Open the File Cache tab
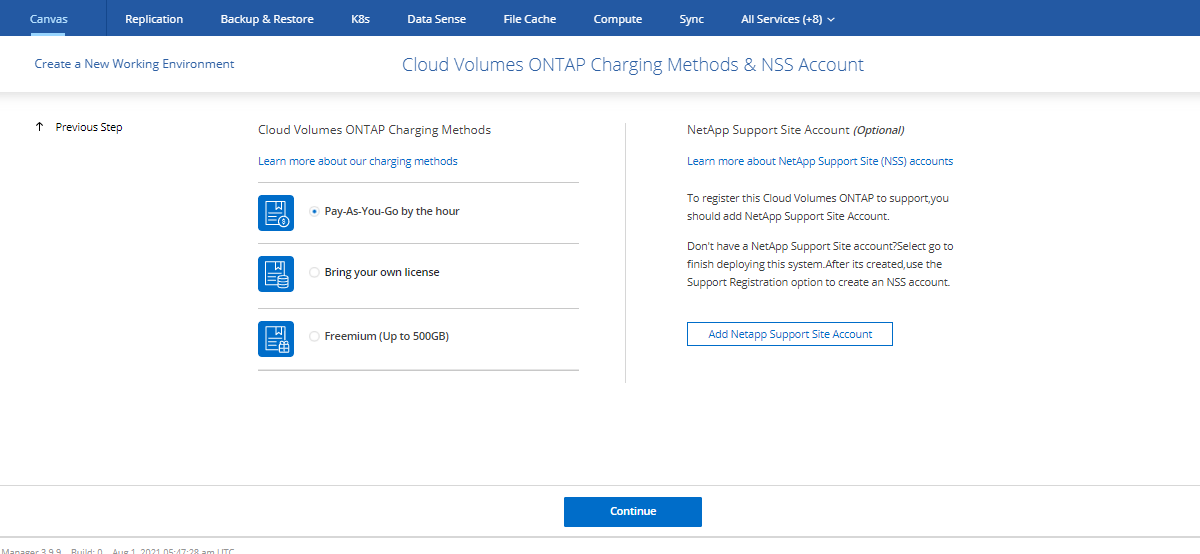Image resolution: width=1200 pixels, height=554 pixels. click(x=530, y=19)
